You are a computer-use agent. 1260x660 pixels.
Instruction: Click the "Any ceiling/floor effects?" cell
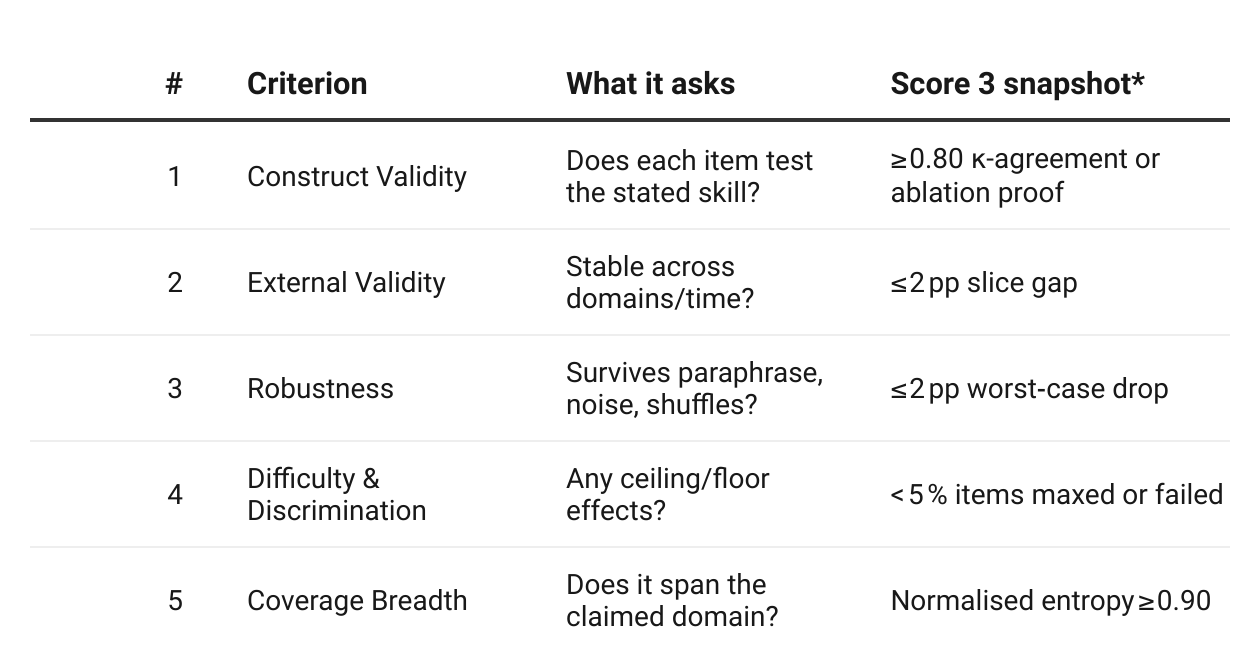[667, 495]
